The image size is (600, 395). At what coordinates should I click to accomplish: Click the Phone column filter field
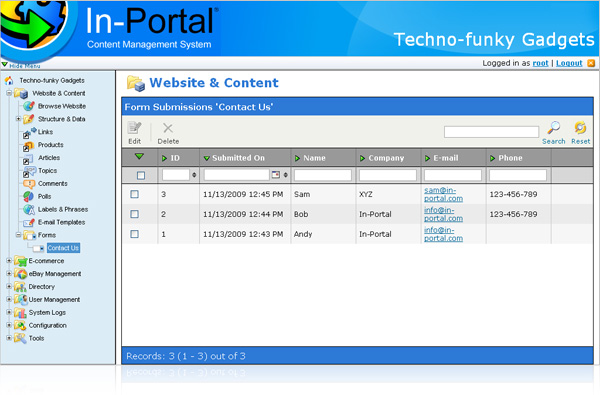coord(518,175)
